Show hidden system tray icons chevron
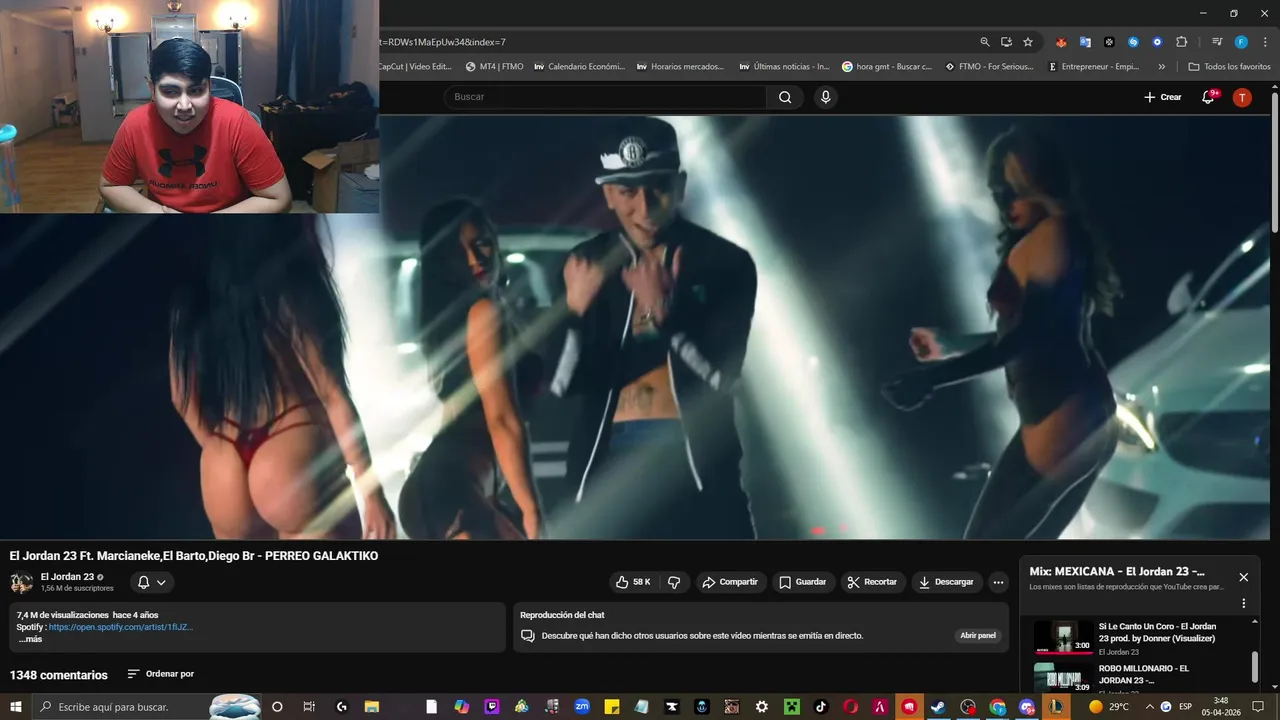Screen dimensions: 1280x720 (x=1148, y=707)
